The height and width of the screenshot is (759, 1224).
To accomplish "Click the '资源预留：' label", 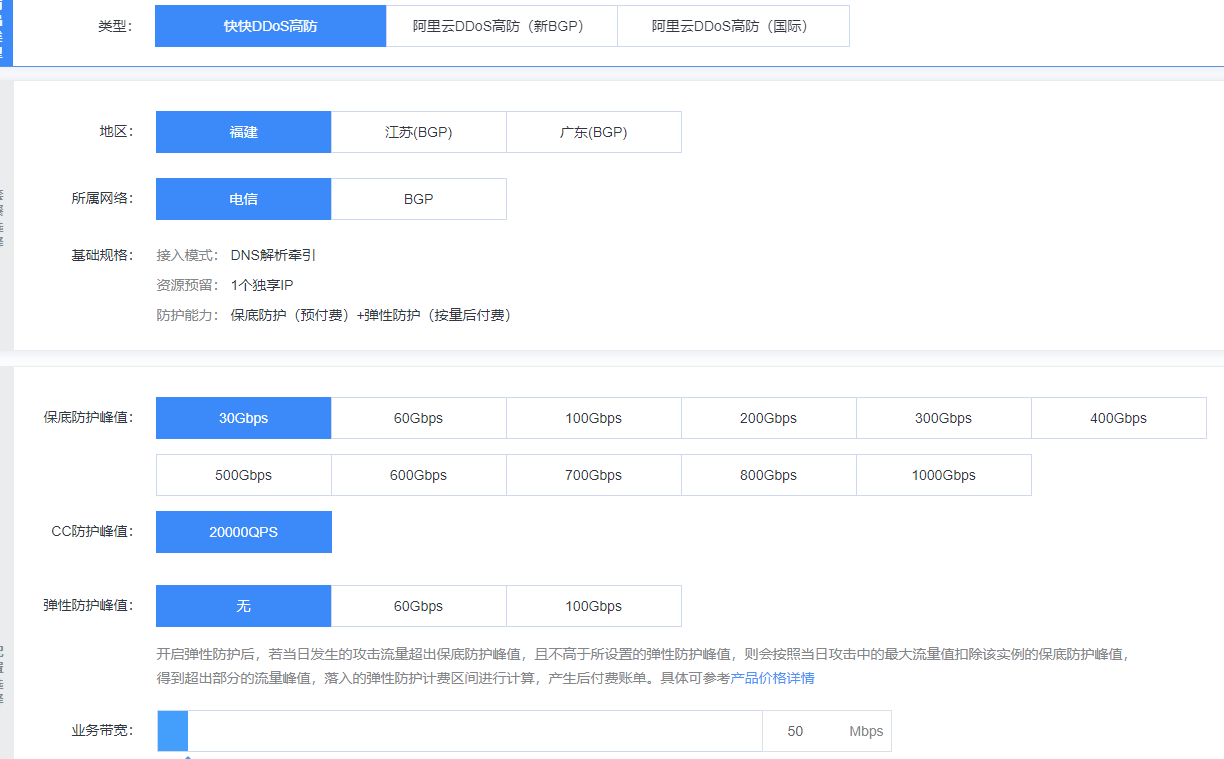I will tap(188, 285).
